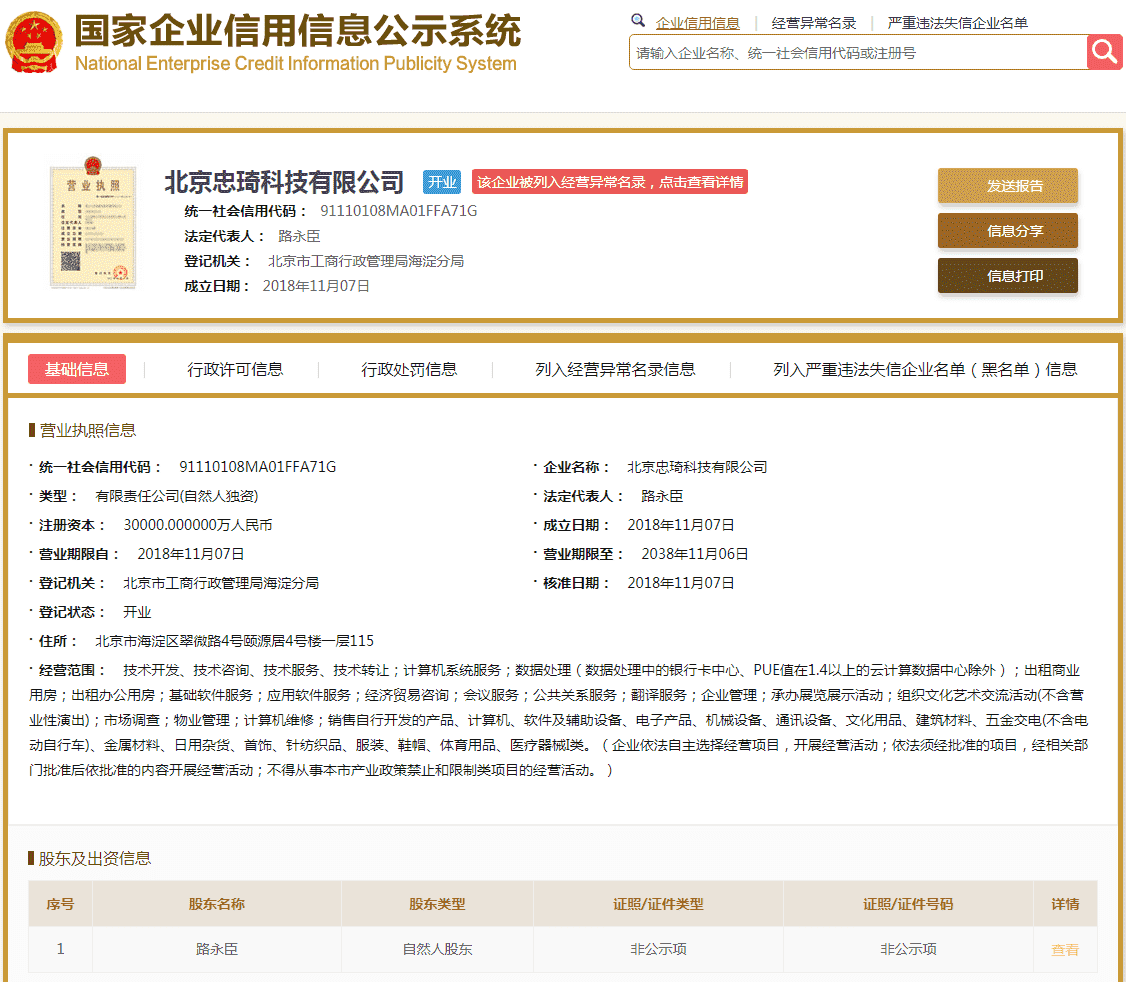This screenshot has height=982, width=1126.
Task: Click the small magnifier icon beside 企业信用信息
Action: (x=638, y=21)
